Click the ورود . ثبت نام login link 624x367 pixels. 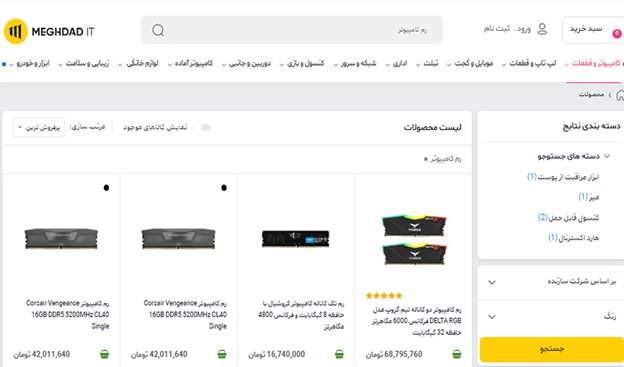click(507, 29)
